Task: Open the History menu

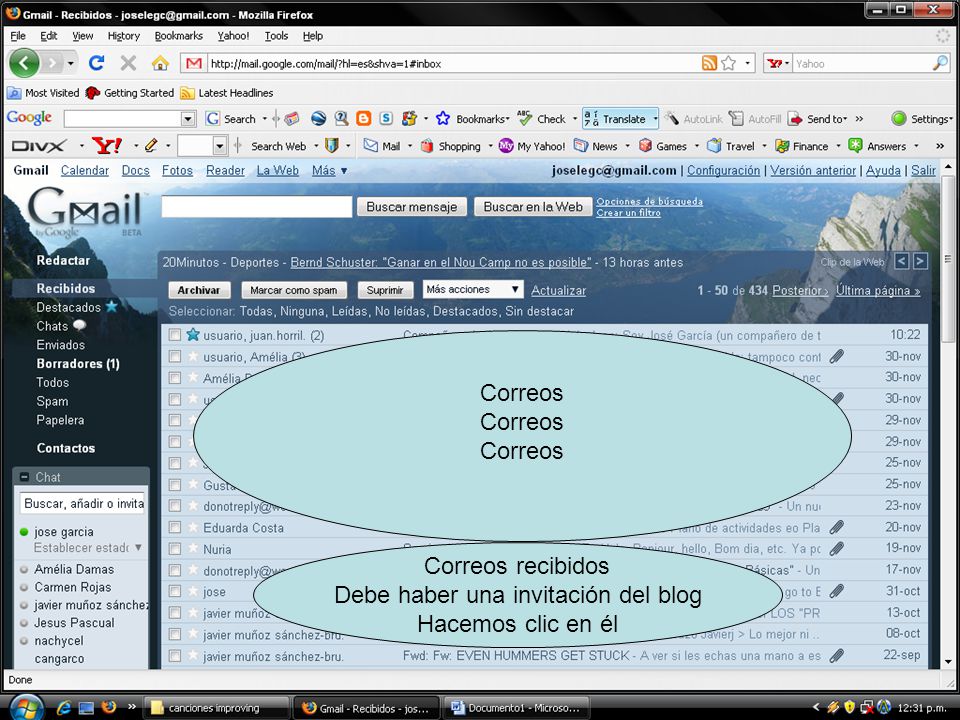Action: point(124,36)
